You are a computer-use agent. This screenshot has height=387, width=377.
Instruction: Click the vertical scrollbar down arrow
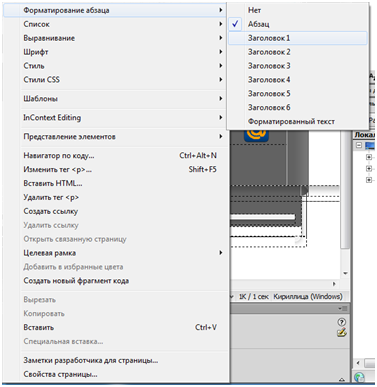click(345, 274)
